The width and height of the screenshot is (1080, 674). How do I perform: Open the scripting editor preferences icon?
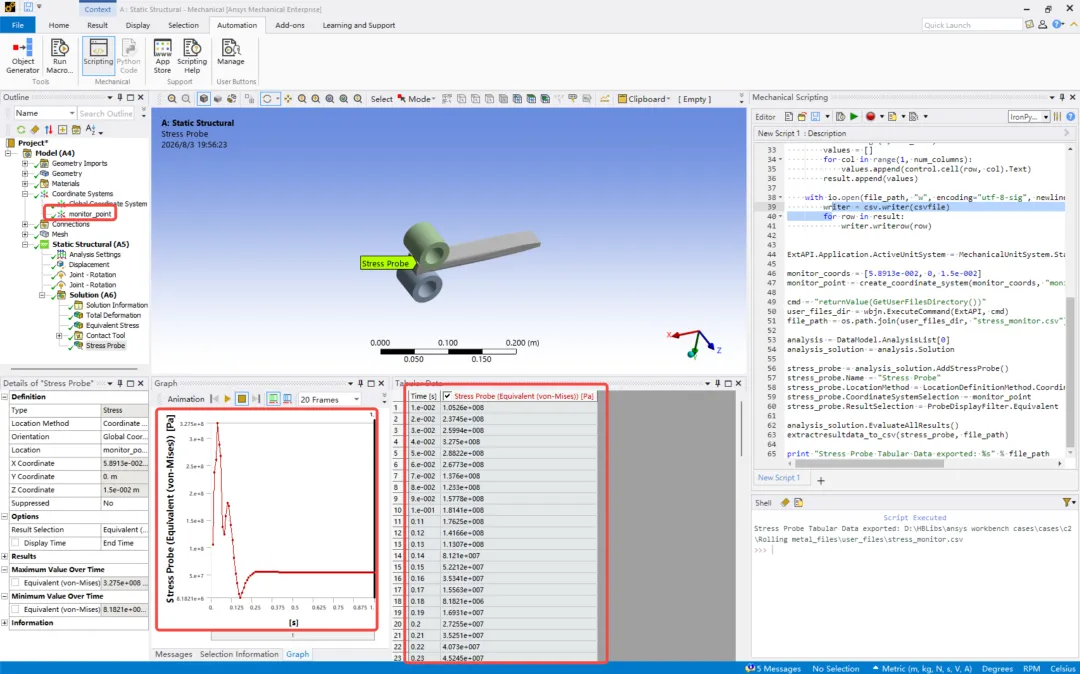(1057, 117)
